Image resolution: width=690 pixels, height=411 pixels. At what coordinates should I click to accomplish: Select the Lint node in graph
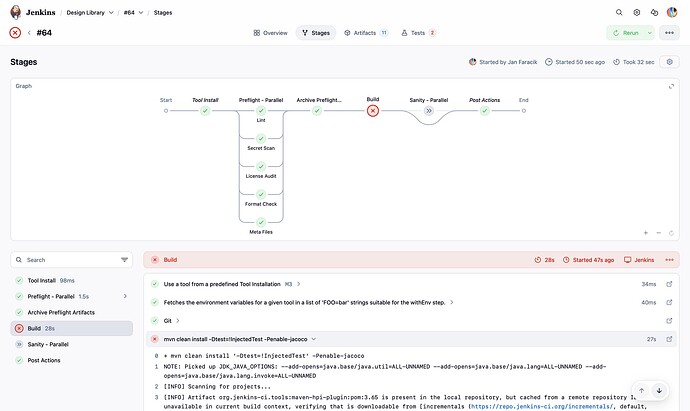pyautogui.click(x=261, y=111)
